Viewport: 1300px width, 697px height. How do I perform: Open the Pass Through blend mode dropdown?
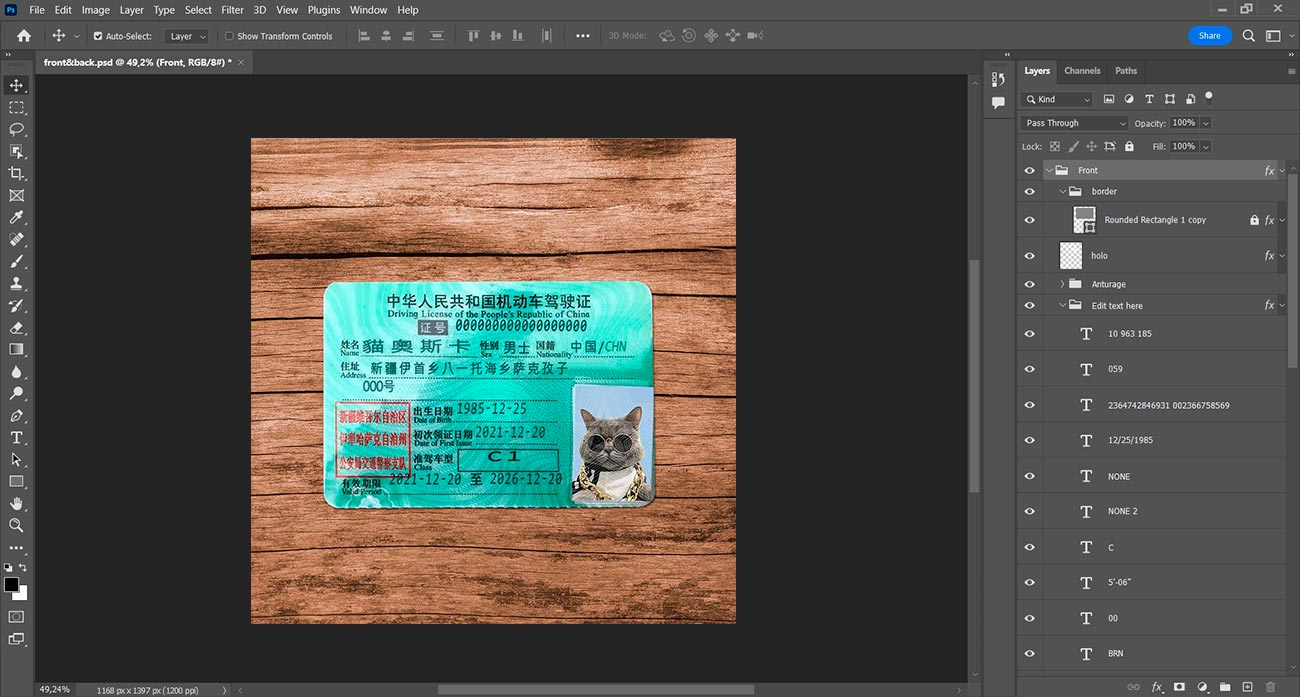[1075, 123]
